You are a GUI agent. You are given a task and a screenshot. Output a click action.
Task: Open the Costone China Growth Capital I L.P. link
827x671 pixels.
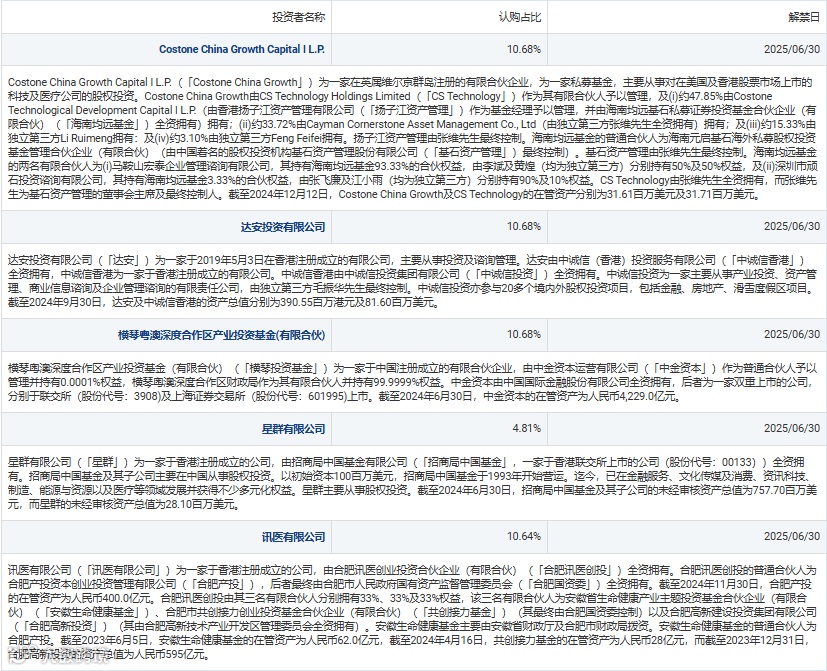[x=242, y=49]
